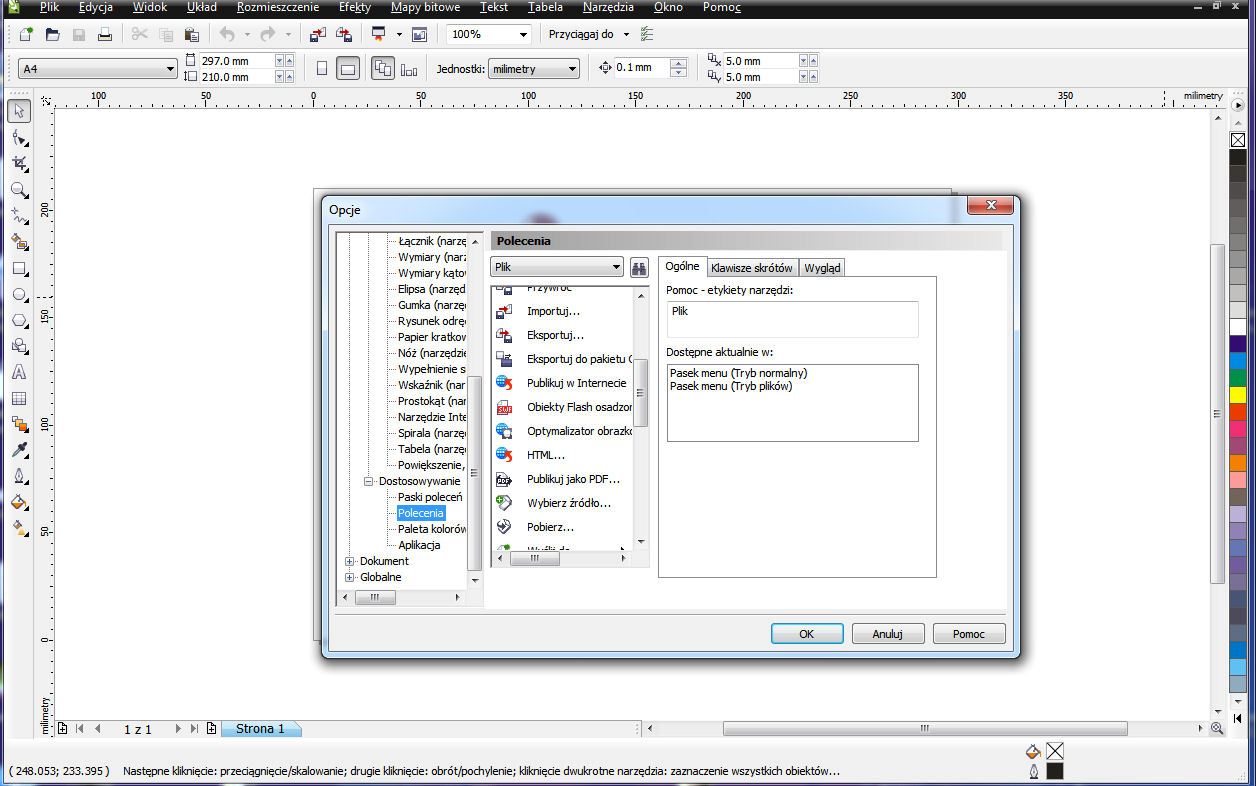Image resolution: width=1256 pixels, height=786 pixels.
Task: Choose the Rectangle tool in the toolbox
Action: pos(19,268)
